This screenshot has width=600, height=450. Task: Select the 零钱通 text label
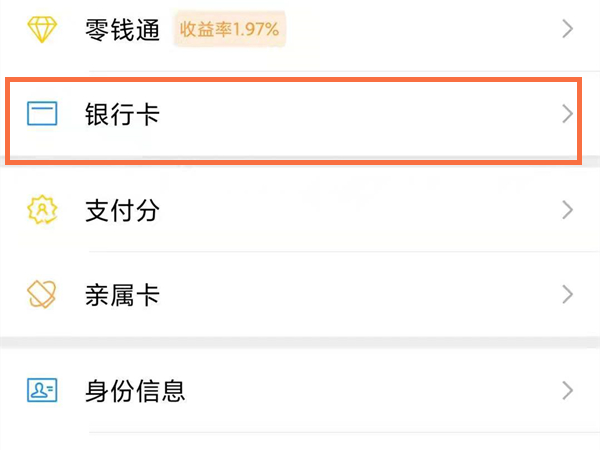(122, 30)
